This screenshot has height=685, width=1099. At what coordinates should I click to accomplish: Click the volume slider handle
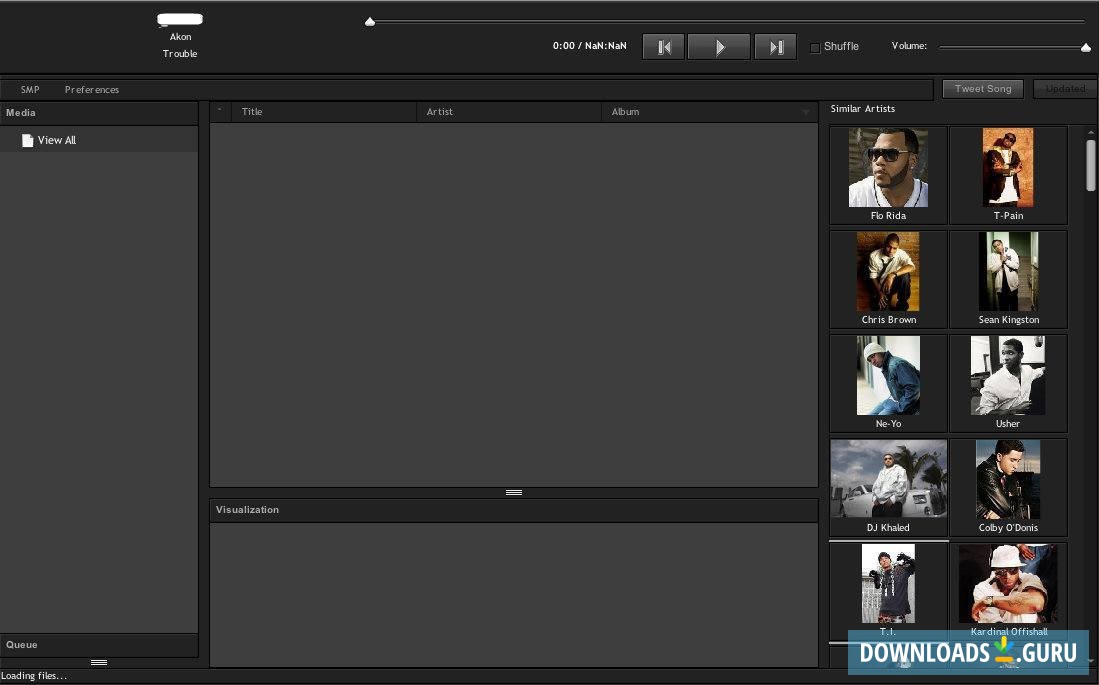1086,47
